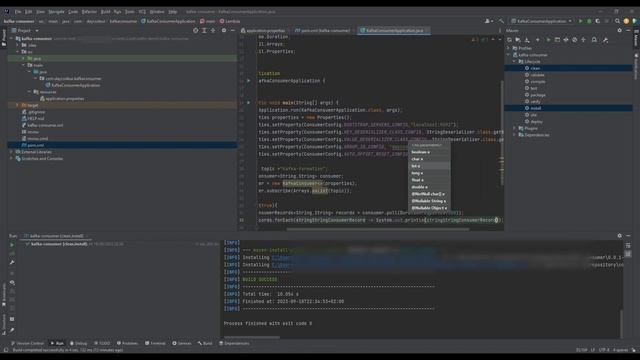The height and width of the screenshot is (360, 640).
Task: Select Maven lifecycle goal package
Action: 538,95
